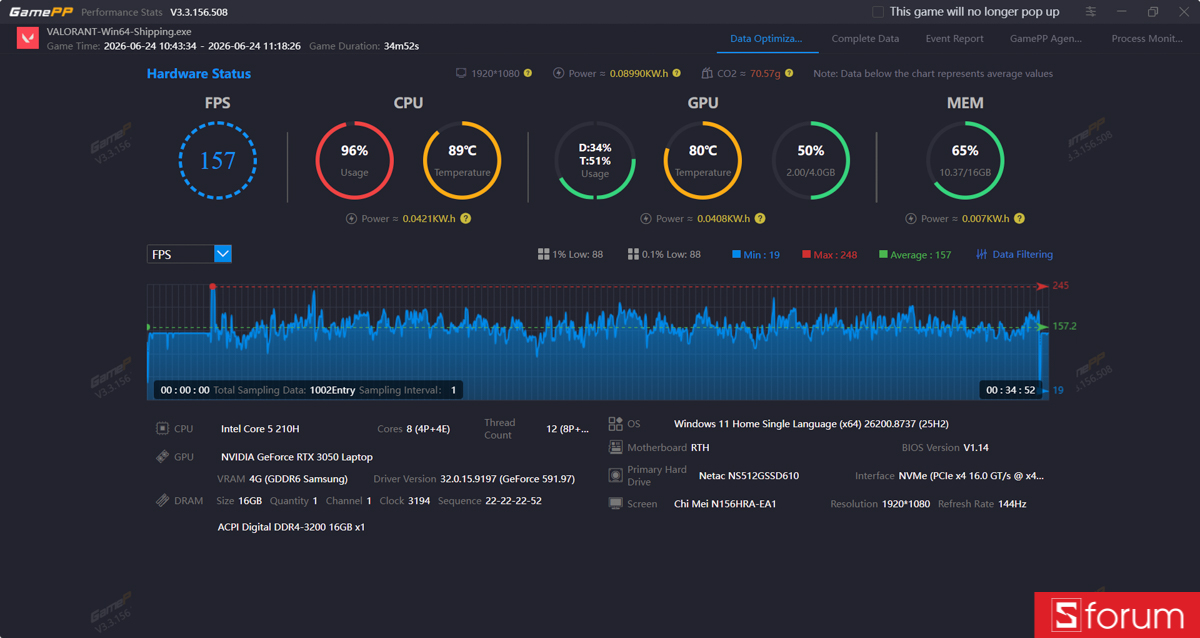The height and width of the screenshot is (638, 1200).
Task: Click the red max peak marker on chart
Action: pyautogui.click(x=213, y=287)
